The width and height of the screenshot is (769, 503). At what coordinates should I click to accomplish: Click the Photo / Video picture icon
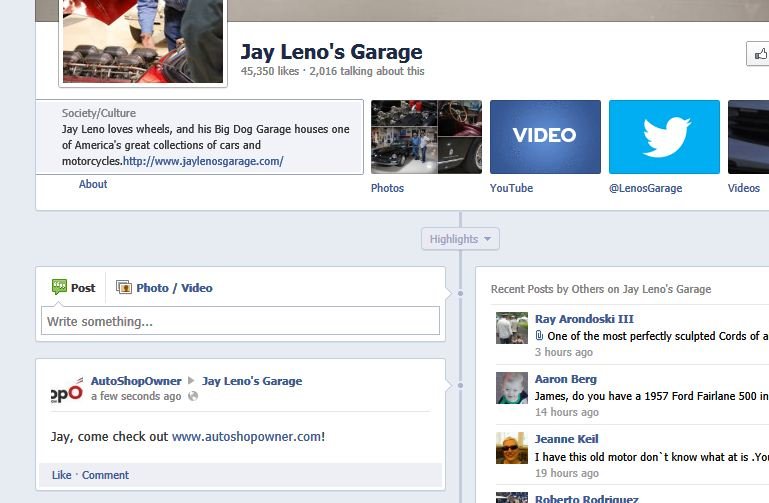point(124,287)
